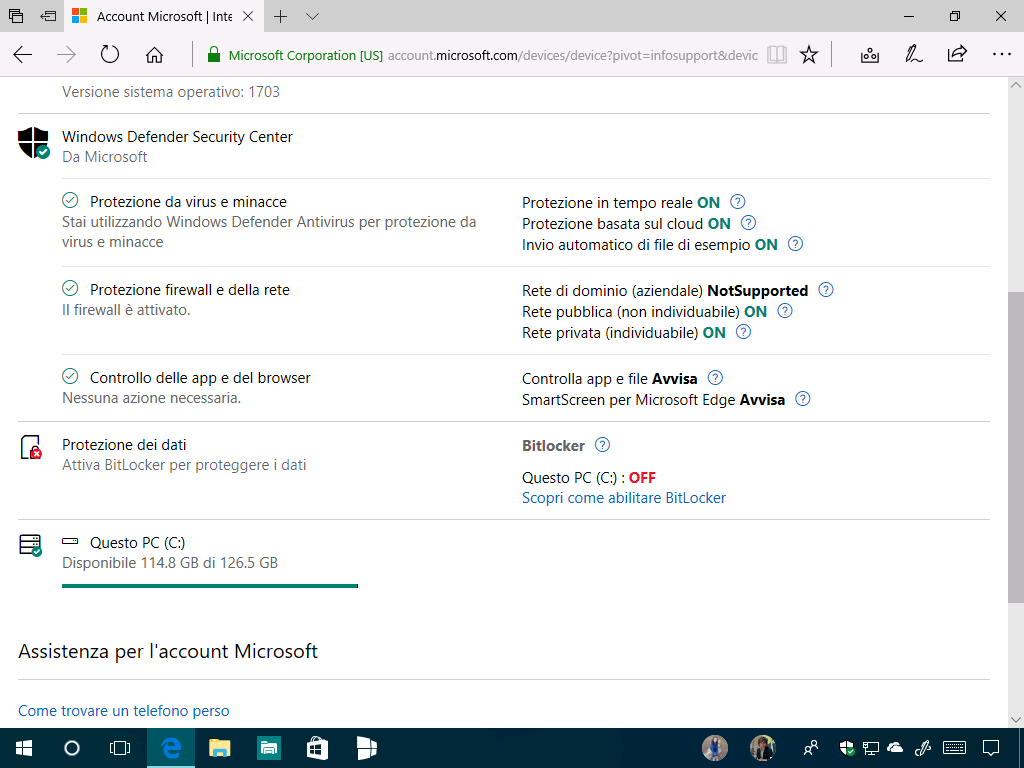Open the Reading view icon
Image resolution: width=1024 pixels, height=768 pixels.
pyautogui.click(x=776, y=55)
